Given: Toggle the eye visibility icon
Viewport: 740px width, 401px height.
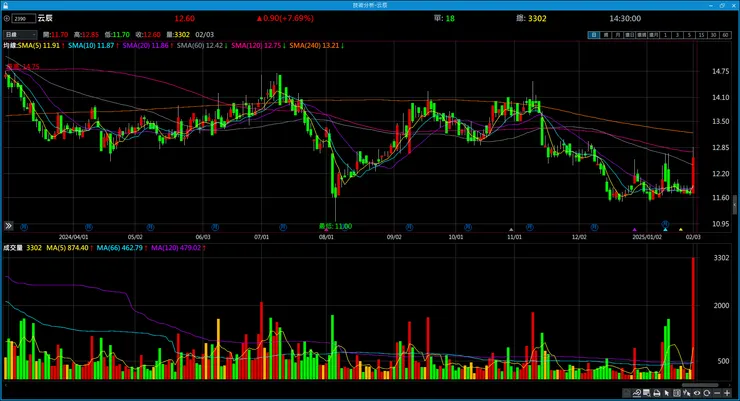Looking at the screenshot, I should (x=697, y=393).
